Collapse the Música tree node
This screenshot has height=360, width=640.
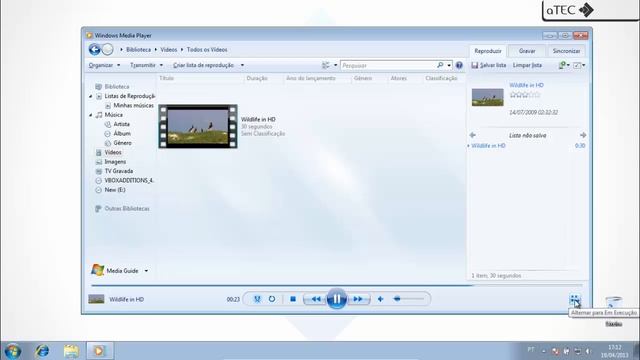[91, 115]
